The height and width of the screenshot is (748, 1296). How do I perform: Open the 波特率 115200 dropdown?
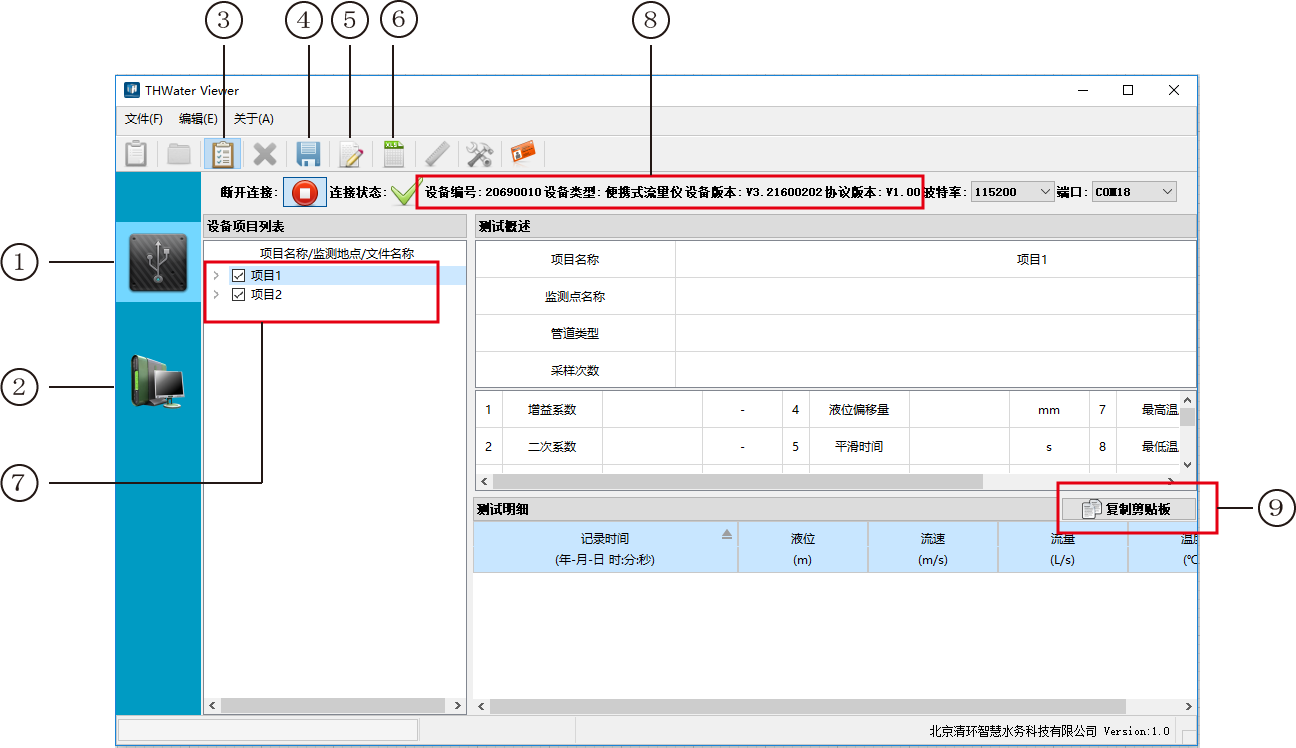(x=1013, y=191)
